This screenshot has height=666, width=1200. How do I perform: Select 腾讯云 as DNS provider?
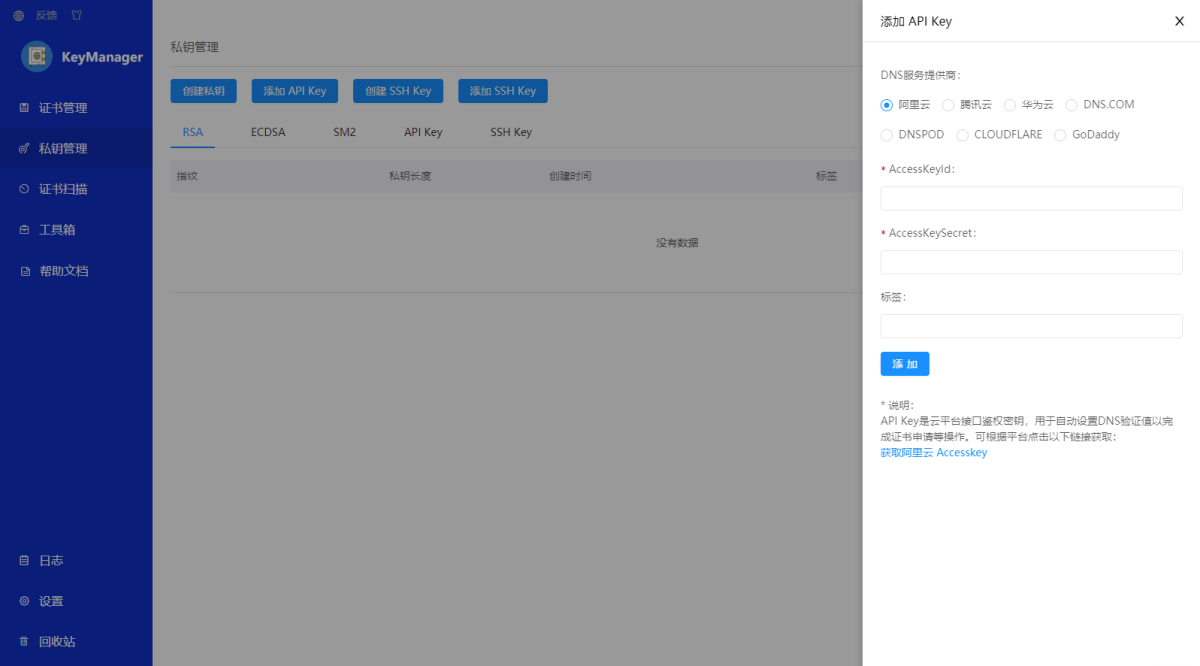[949, 105]
